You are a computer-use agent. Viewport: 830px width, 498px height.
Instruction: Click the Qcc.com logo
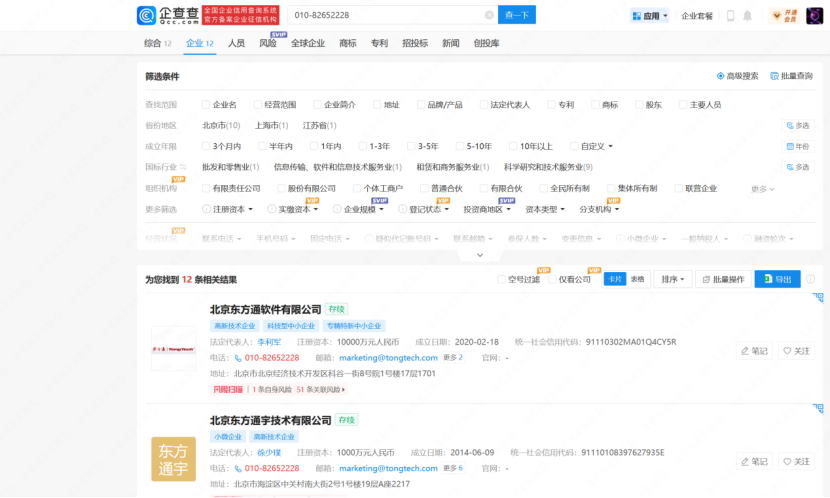[168, 15]
